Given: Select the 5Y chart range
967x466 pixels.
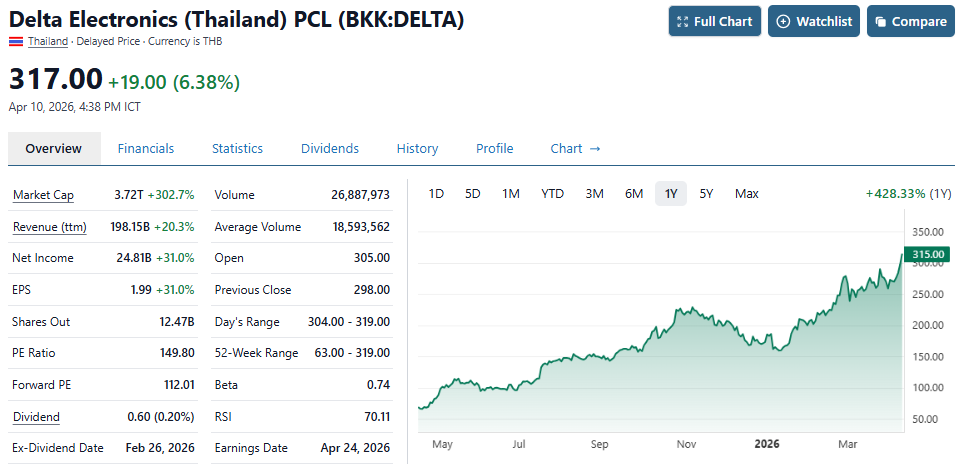Looking at the screenshot, I should [x=706, y=193].
